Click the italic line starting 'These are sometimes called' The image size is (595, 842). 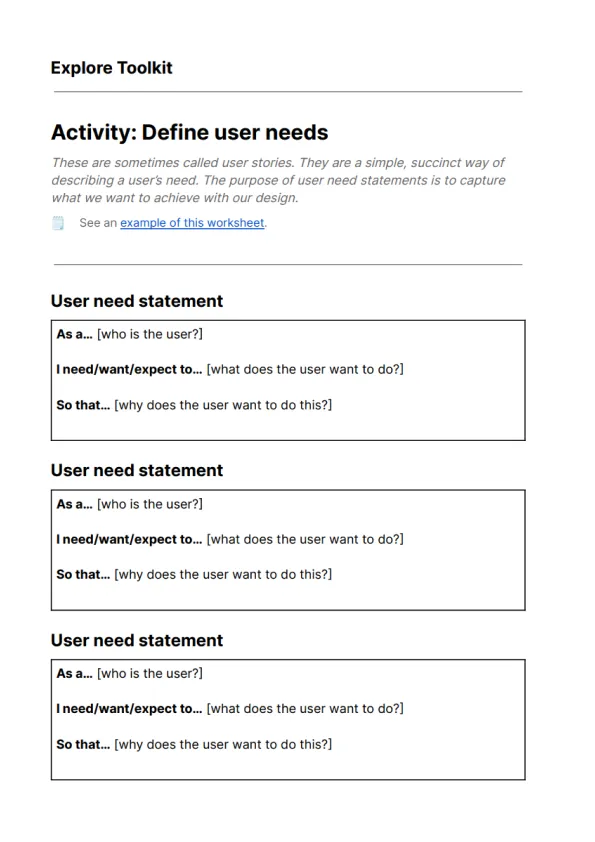[278, 163]
